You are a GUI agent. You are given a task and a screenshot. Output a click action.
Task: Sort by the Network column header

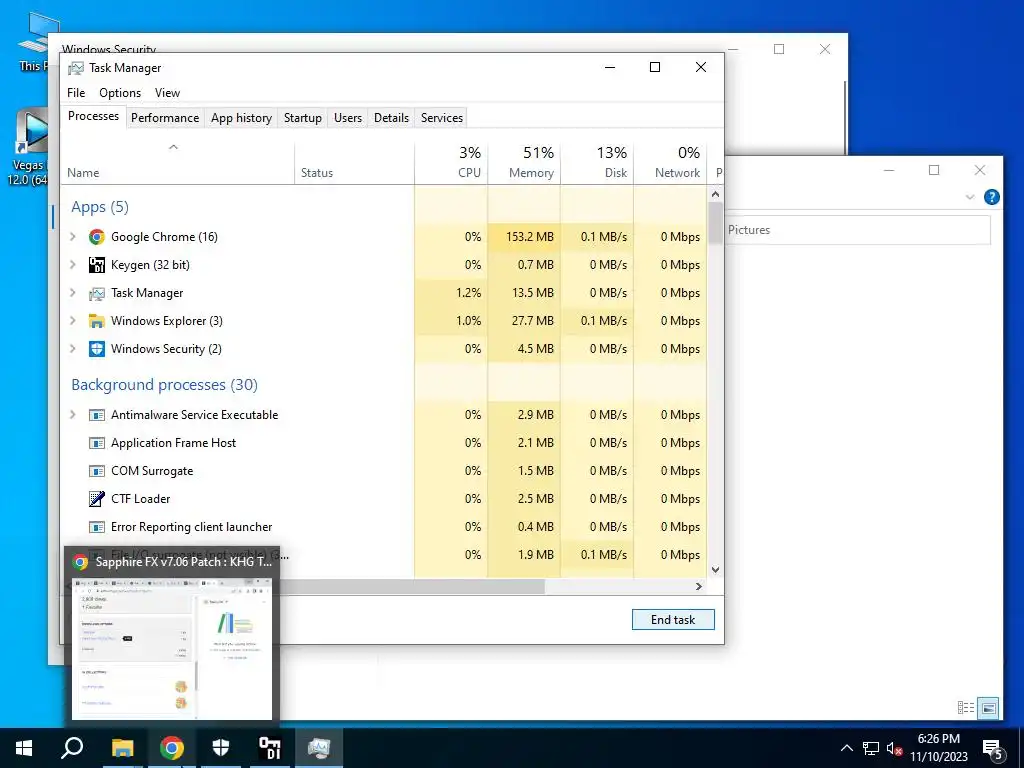671,163
